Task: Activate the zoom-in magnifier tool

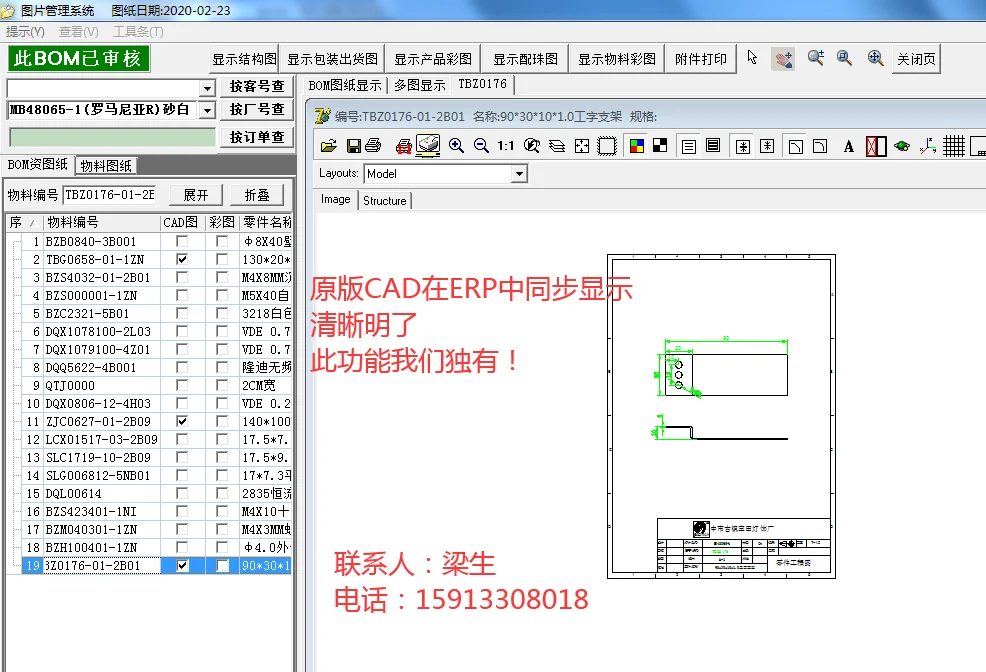Action: [456, 145]
